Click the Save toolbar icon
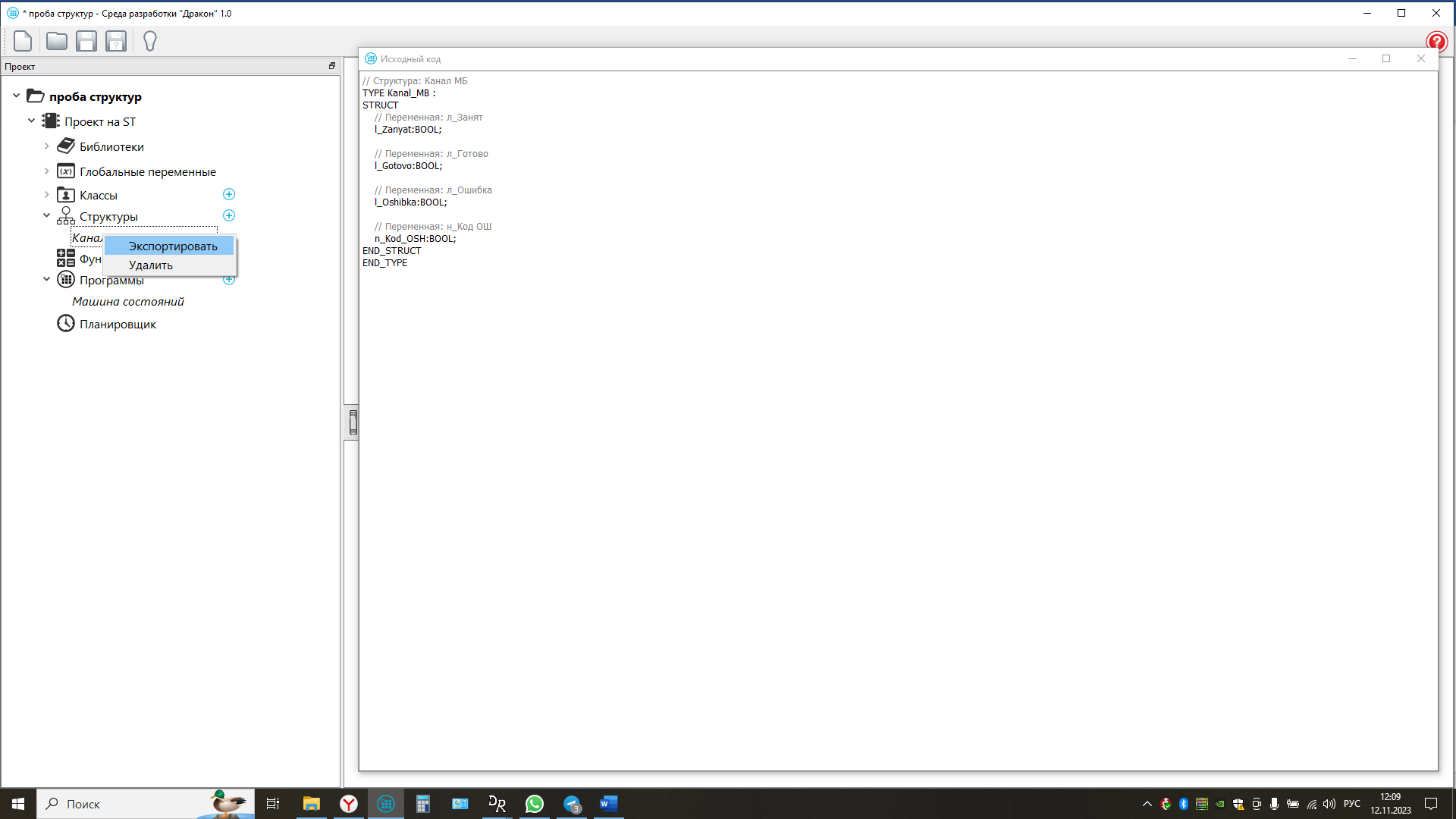 (x=86, y=41)
